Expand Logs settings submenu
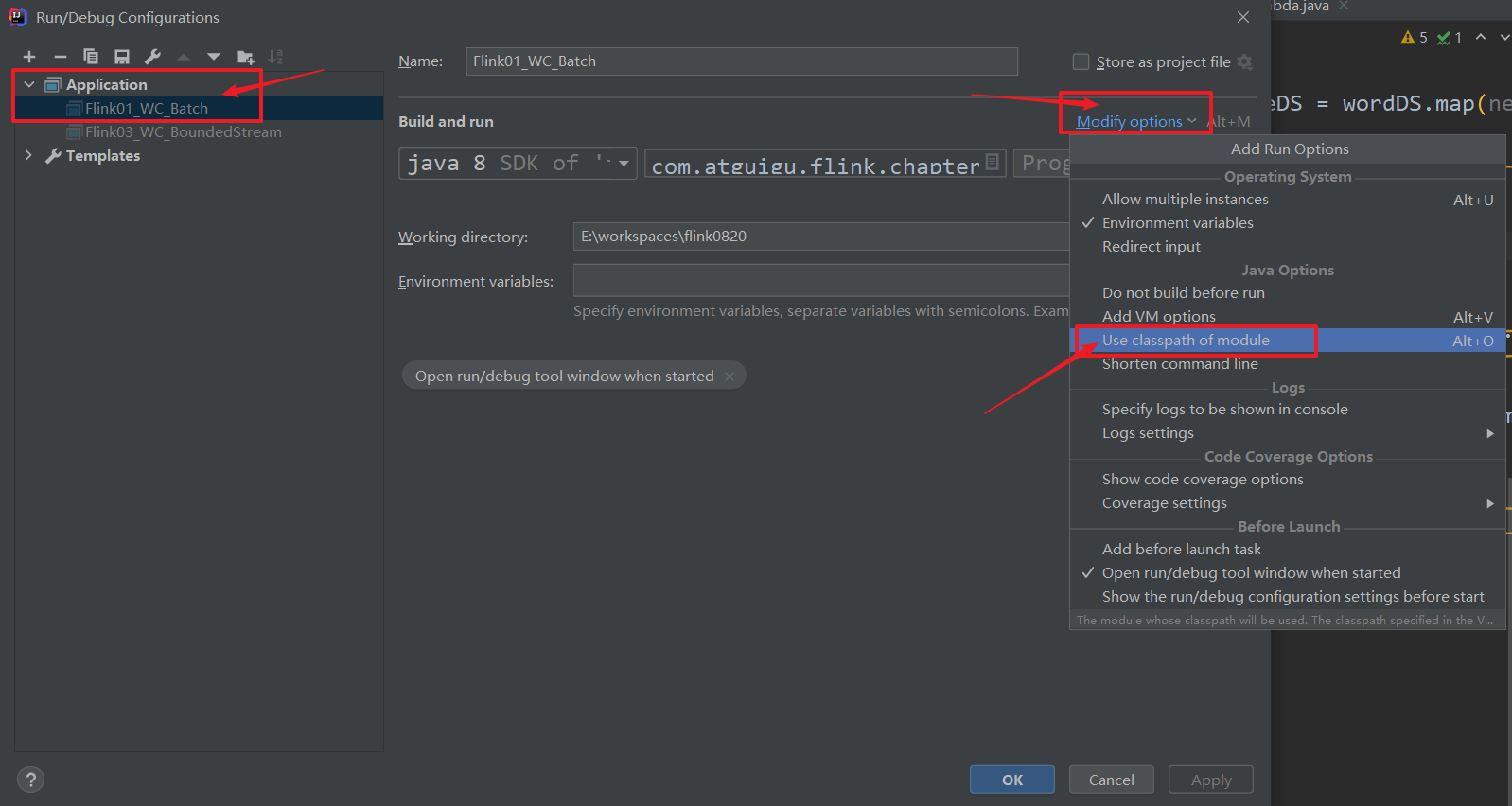This screenshot has width=1512, height=806. [x=1288, y=433]
